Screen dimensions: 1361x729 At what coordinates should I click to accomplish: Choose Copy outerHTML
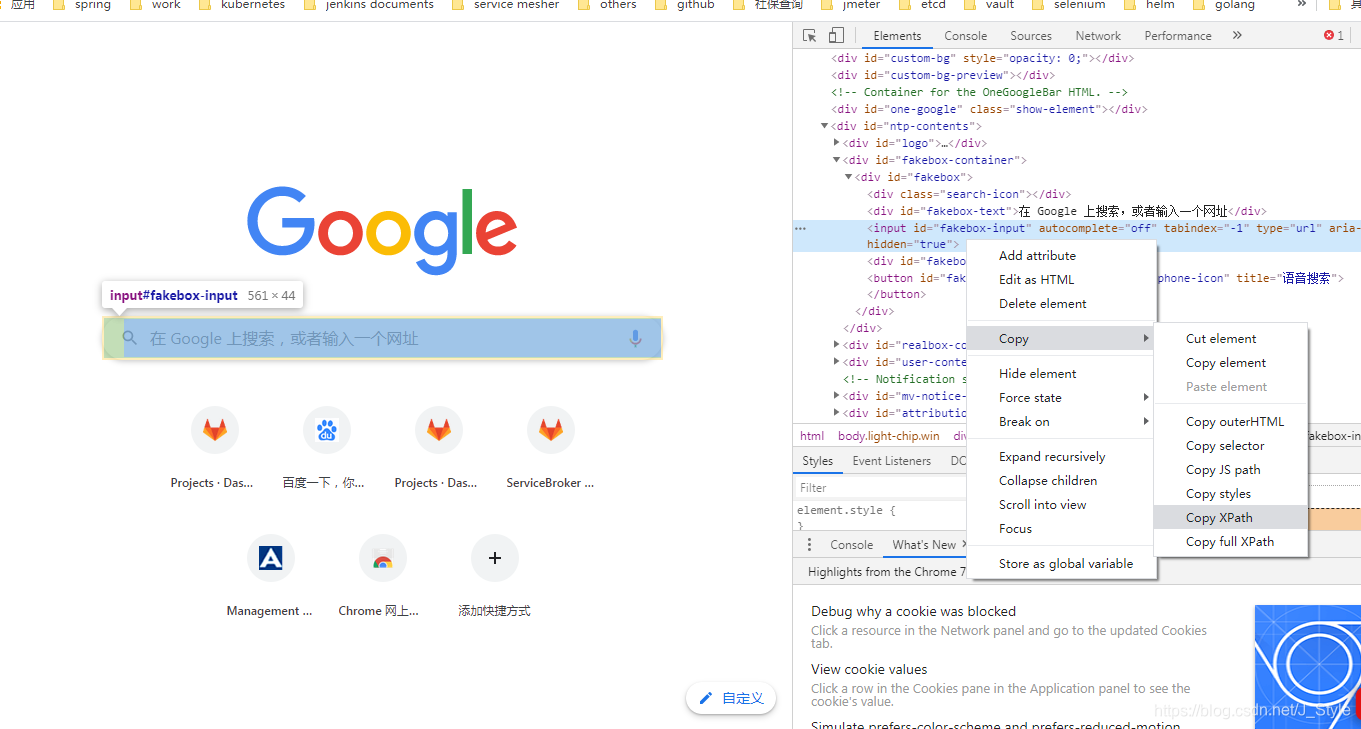coord(1230,422)
